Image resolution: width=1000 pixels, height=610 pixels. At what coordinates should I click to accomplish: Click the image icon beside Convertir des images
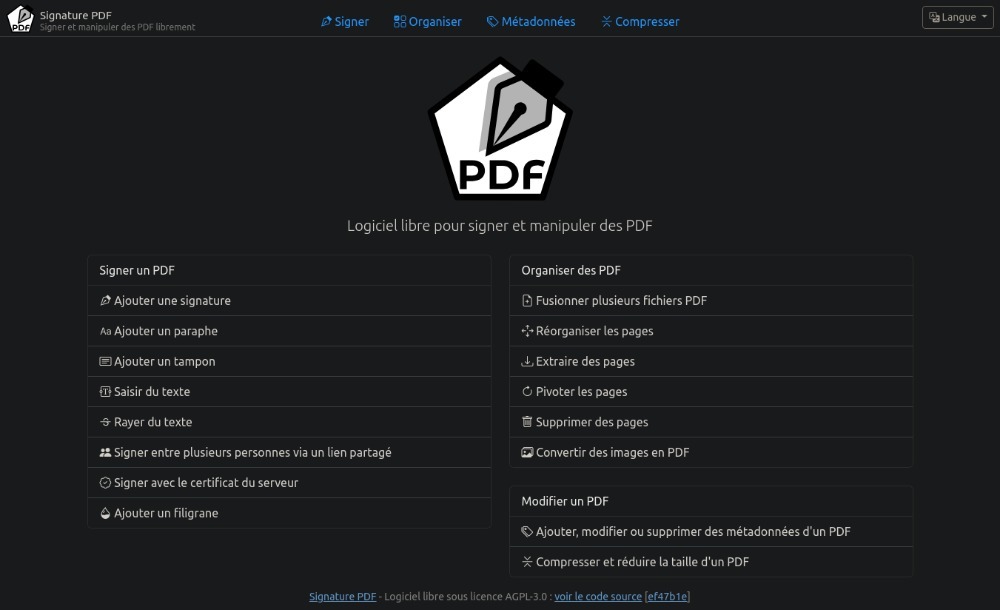coord(527,453)
